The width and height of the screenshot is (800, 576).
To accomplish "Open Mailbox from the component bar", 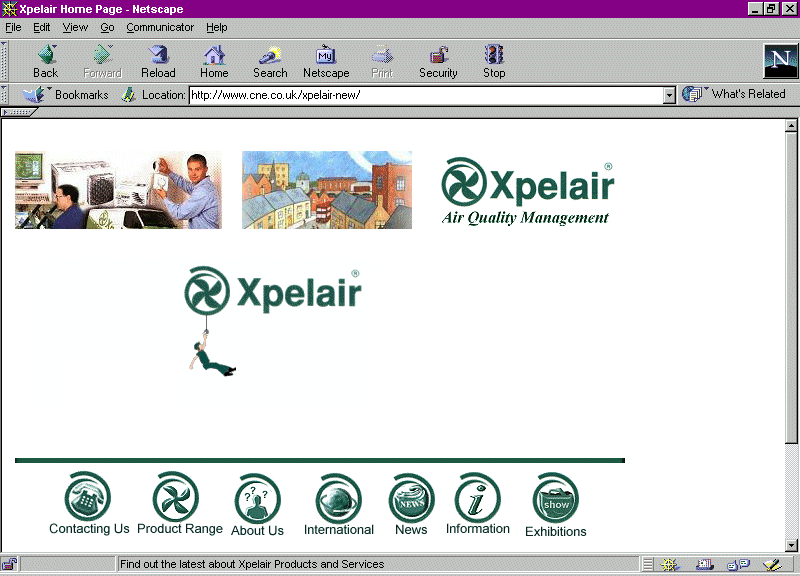I will pyautogui.click(x=705, y=564).
